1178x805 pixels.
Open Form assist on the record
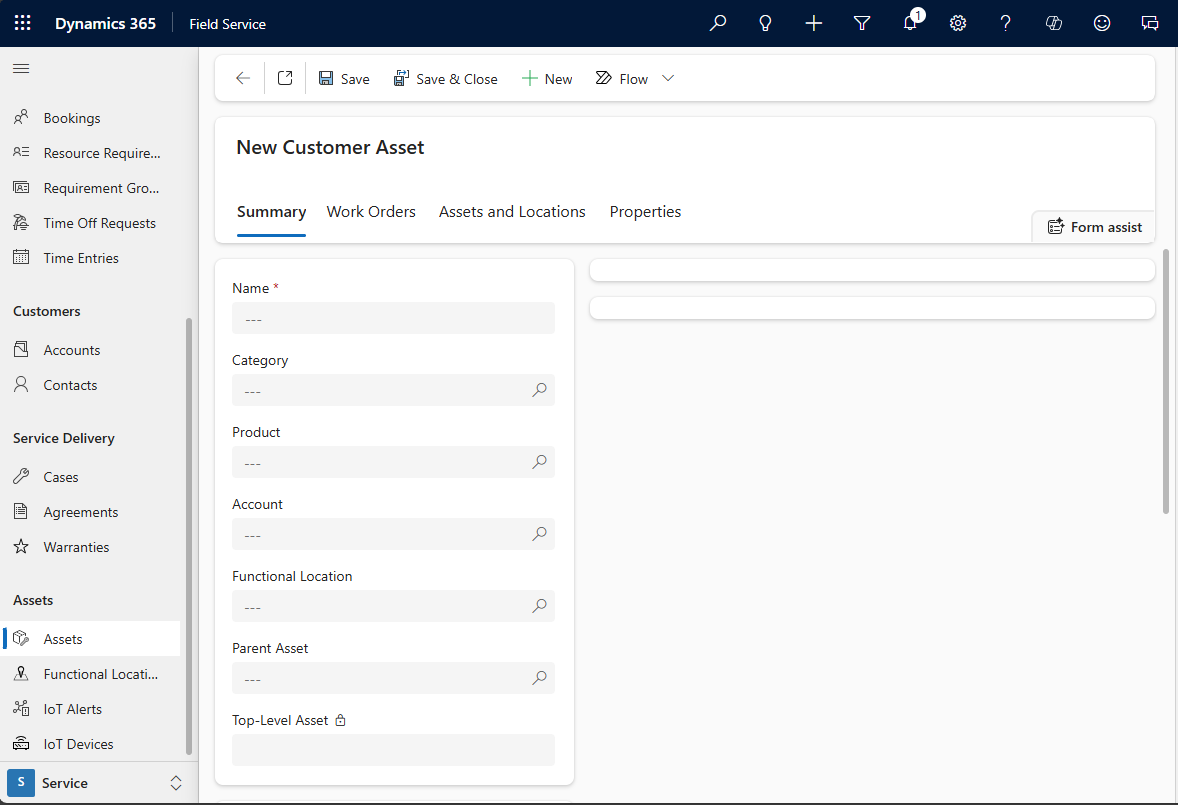point(1093,226)
